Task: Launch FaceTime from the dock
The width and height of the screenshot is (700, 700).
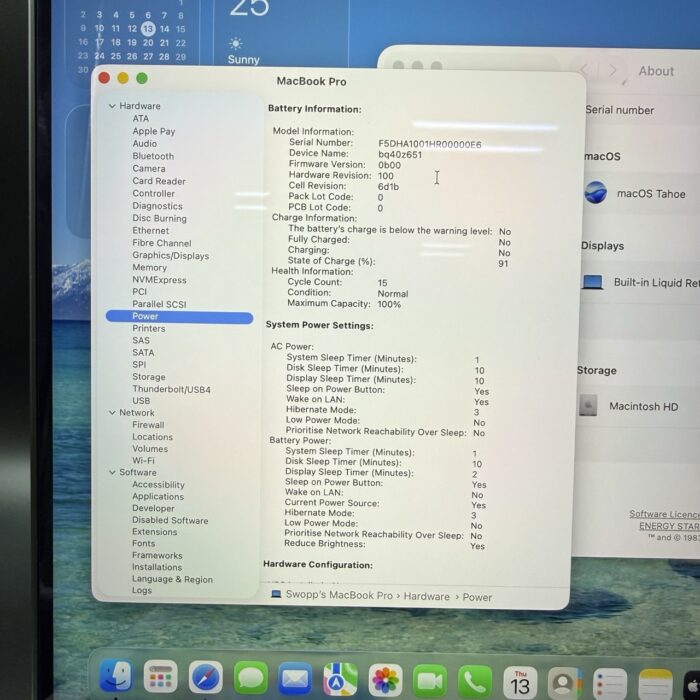Action: (430, 681)
